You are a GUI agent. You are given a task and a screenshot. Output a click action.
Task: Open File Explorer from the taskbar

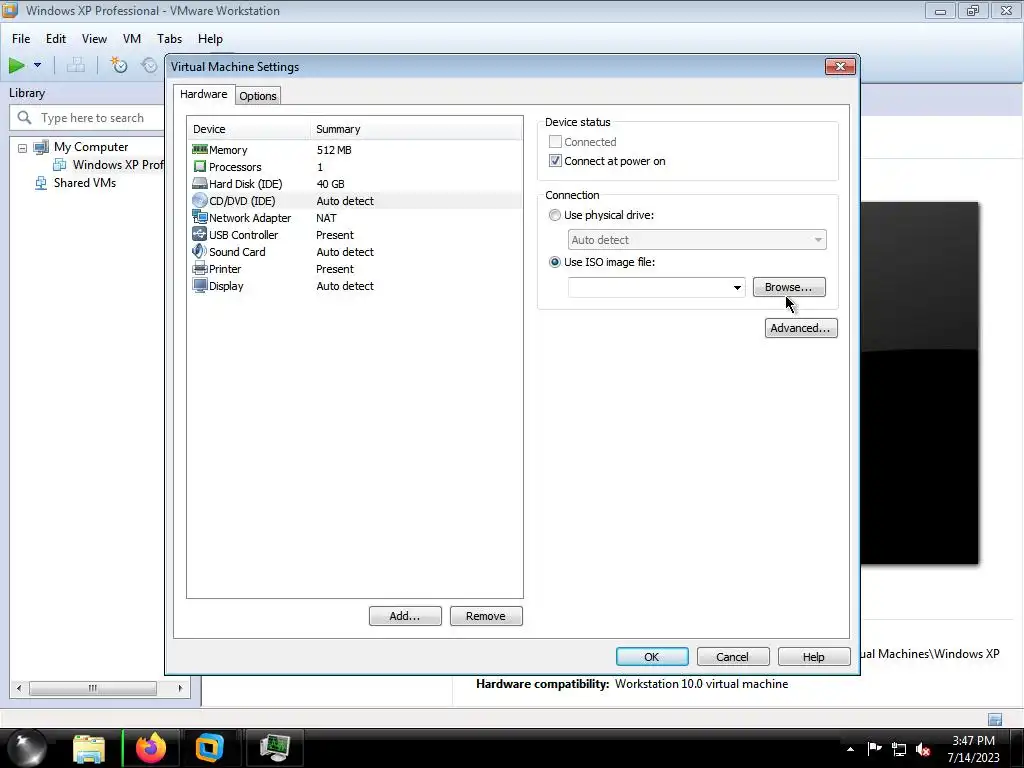pyautogui.click(x=89, y=748)
